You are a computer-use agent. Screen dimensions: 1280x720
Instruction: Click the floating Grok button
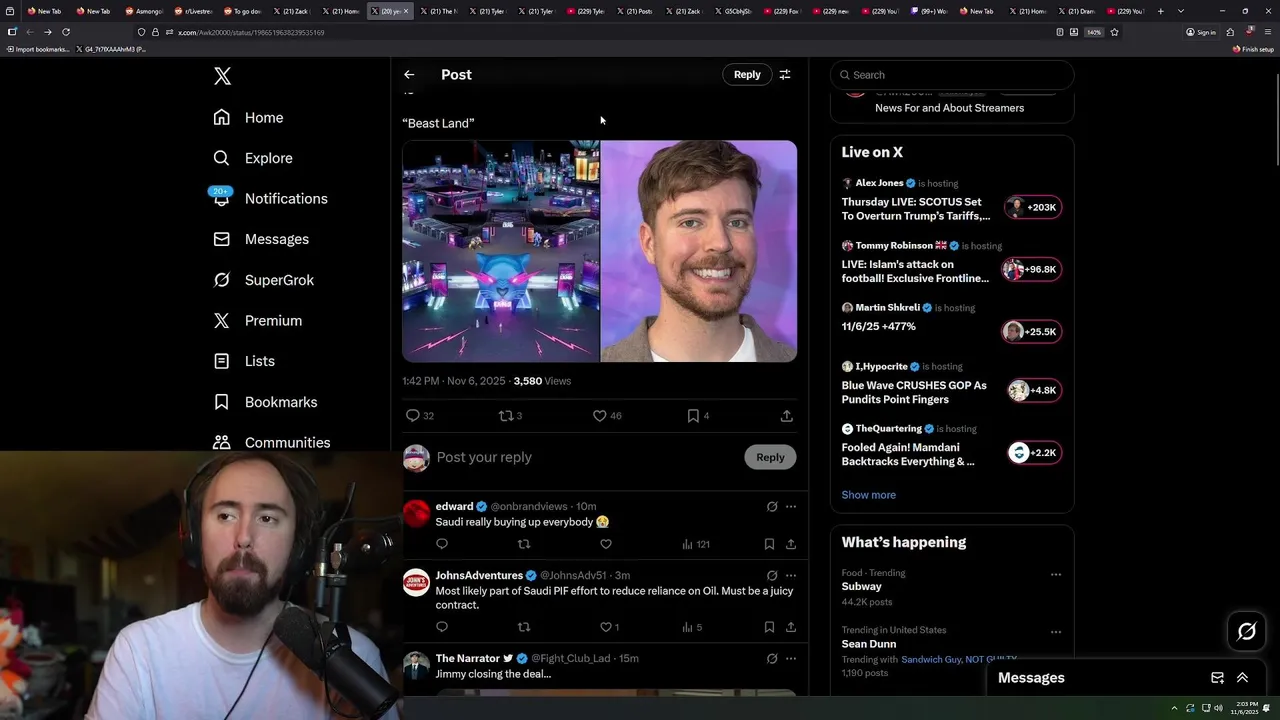[1246, 631]
